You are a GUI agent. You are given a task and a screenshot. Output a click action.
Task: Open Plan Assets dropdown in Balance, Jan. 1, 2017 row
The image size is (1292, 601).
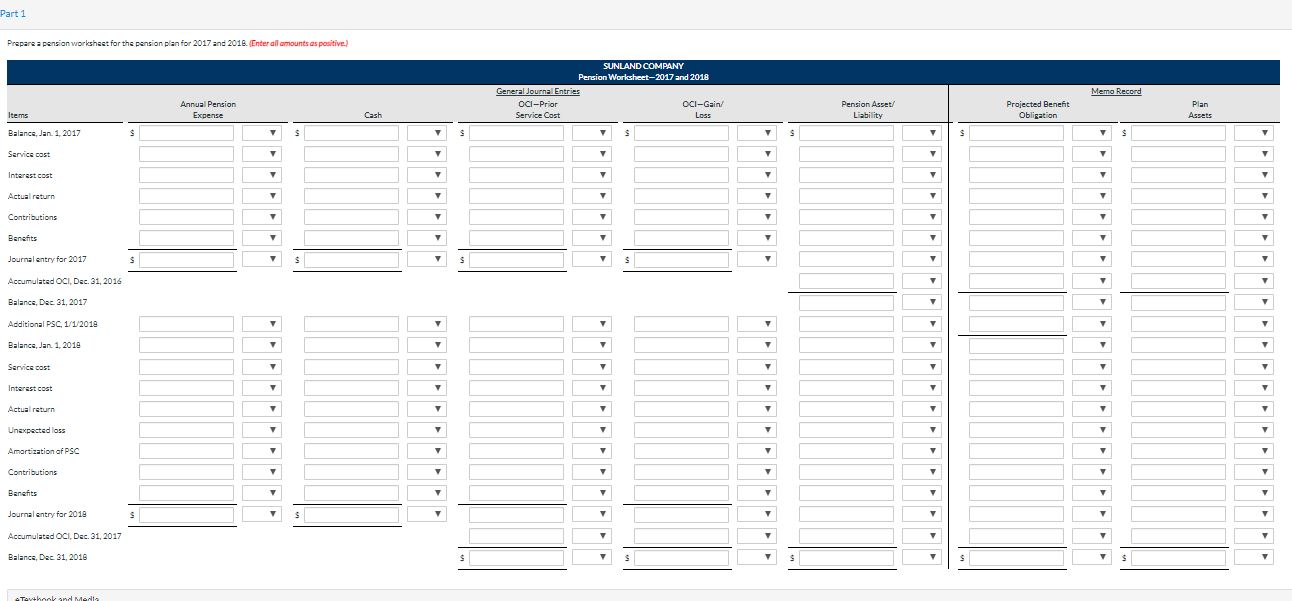click(1252, 133)
